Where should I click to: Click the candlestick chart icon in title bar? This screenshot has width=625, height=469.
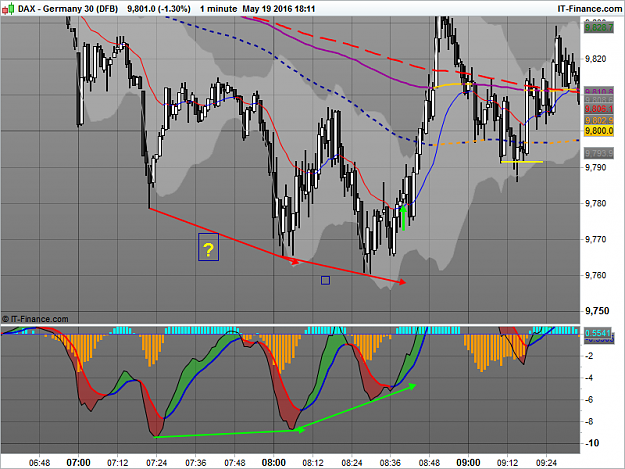coord(8,8)
